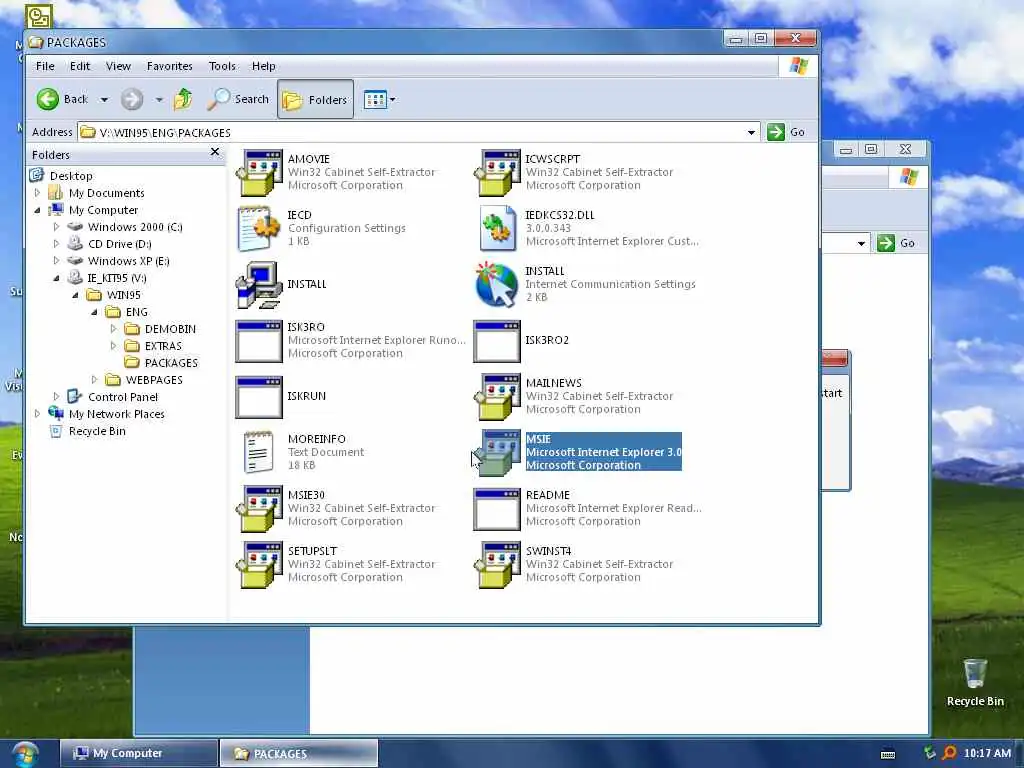Close the Folders side pane
Image resolution: width=1024 pixels, height=768 pixels.
click(x=215, y=152)
